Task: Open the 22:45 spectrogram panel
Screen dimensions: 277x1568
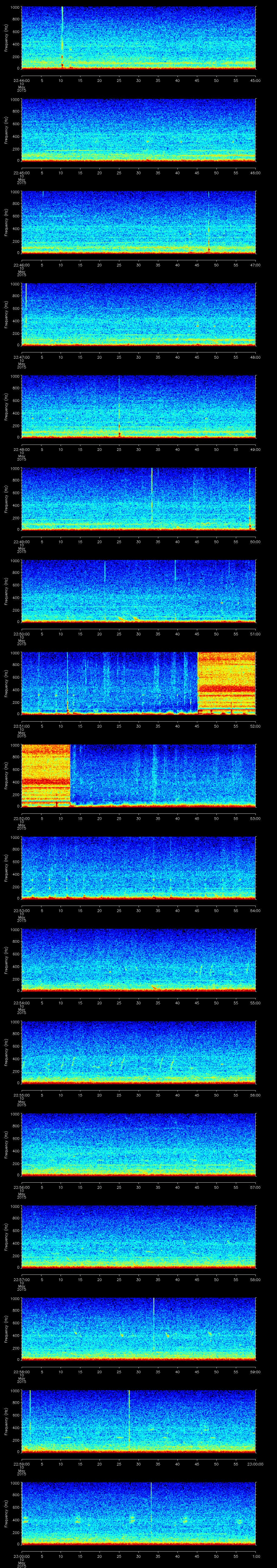Action: point(138,130)
